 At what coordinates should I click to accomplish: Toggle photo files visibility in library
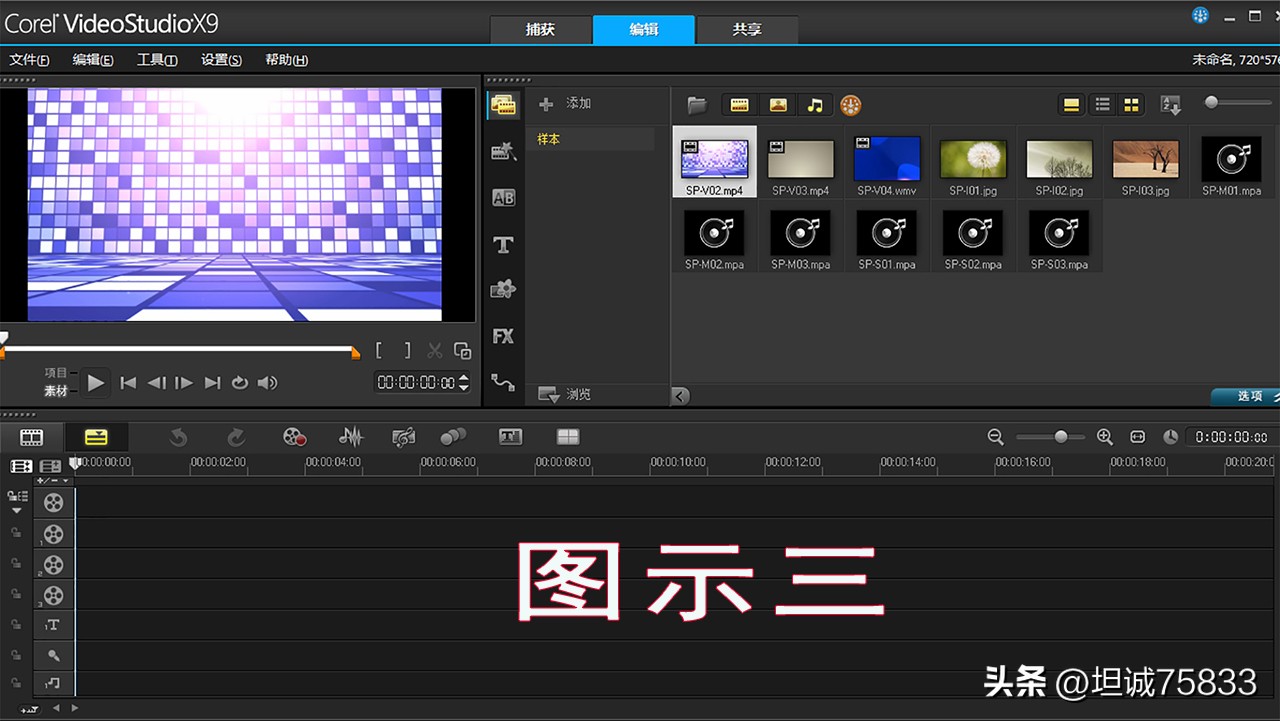tap(777, 105)
